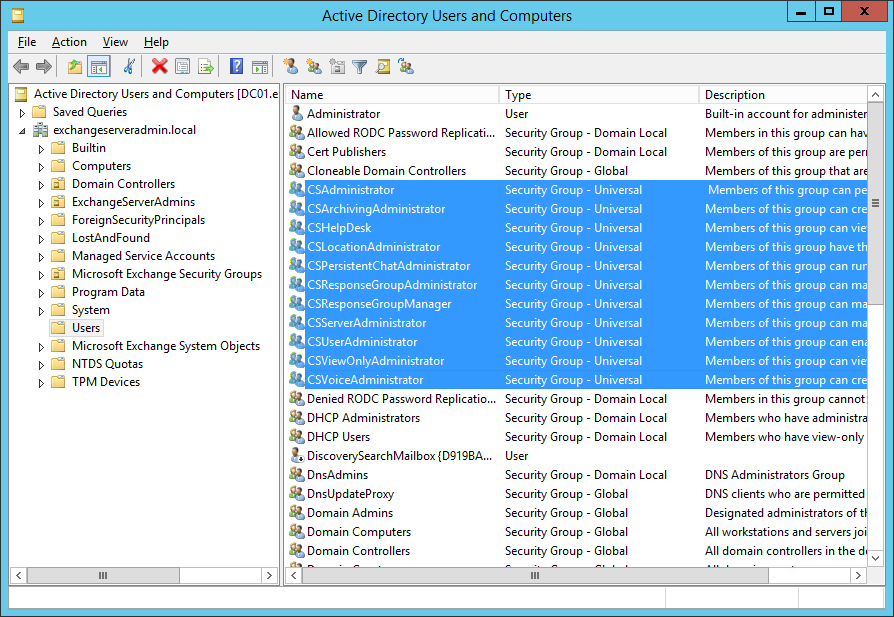Sort by the Description column header

point(783,95)
